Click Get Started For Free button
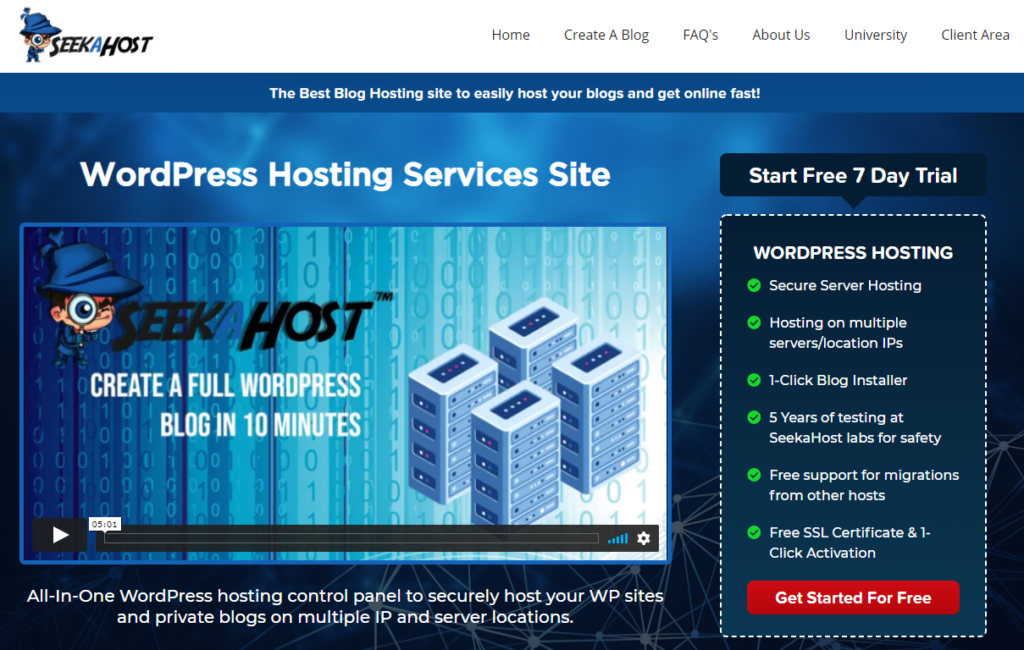 [853, 598]
